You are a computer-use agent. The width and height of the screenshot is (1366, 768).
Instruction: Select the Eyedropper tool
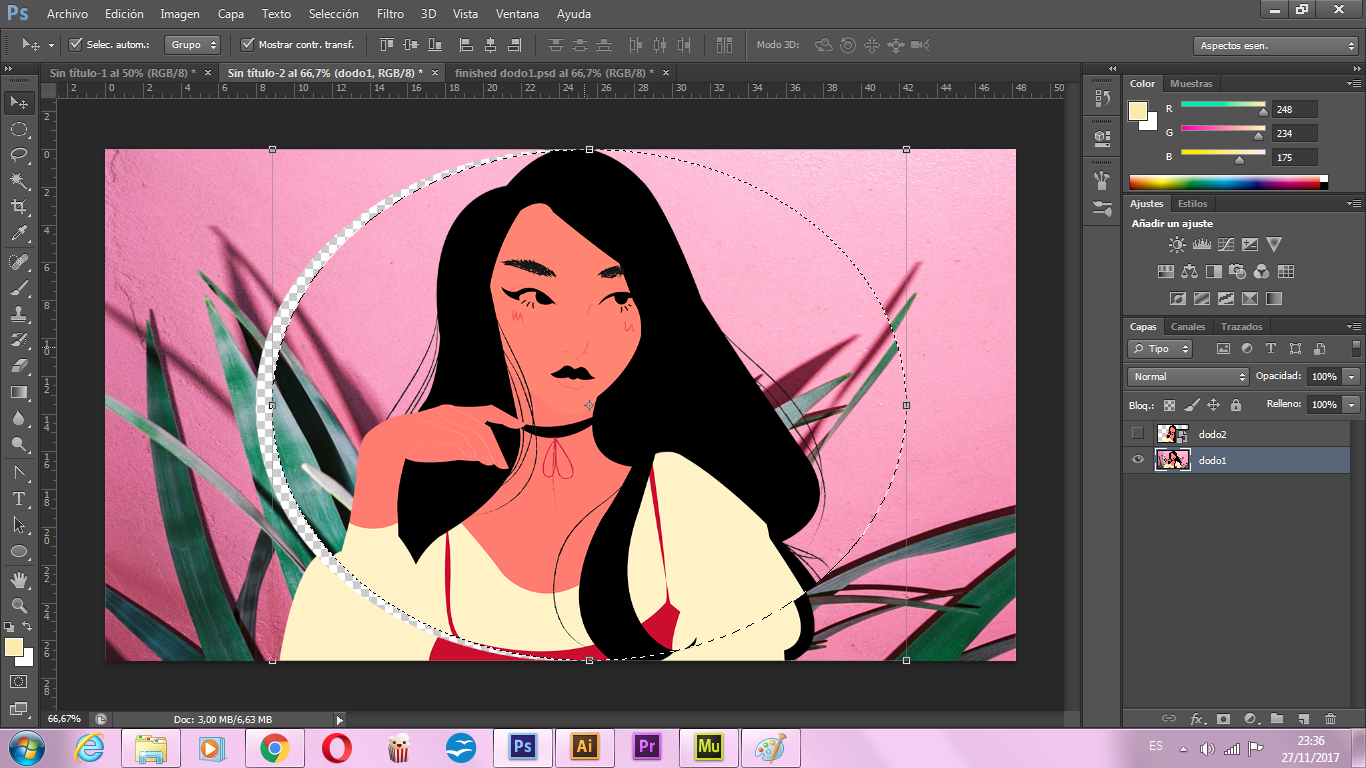[x=18, y=233]
